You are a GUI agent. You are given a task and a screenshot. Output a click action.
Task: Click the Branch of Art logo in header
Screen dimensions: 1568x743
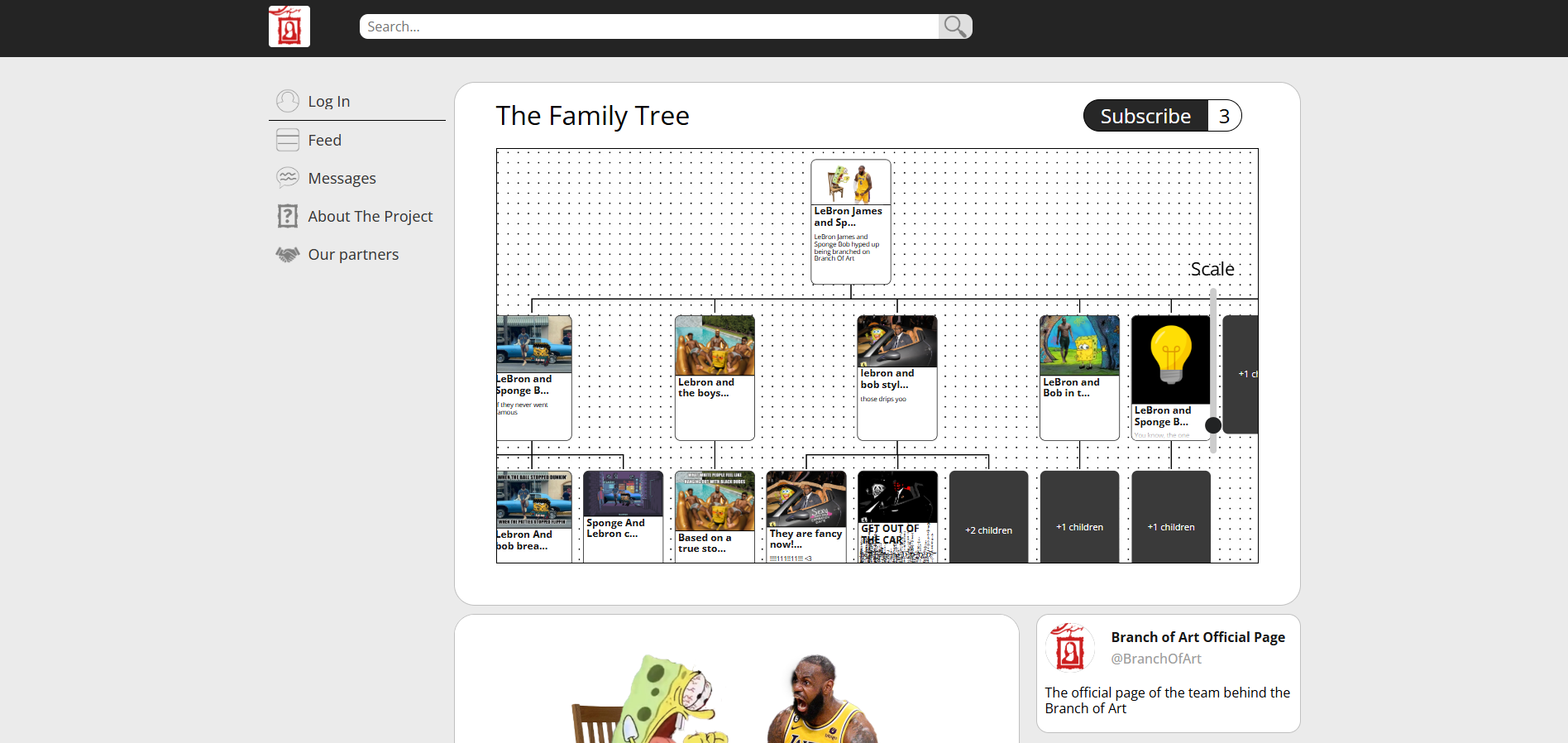point(289,26)
